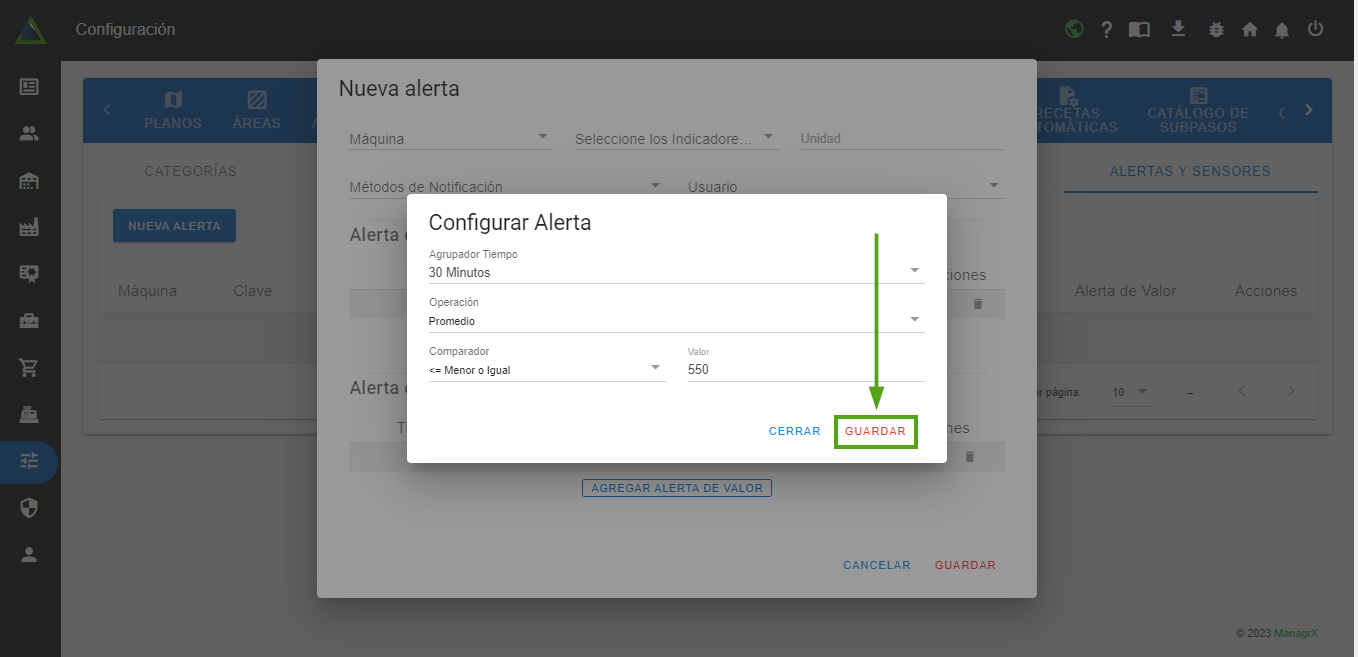The image size is (1358, 657).
Task: Open the shield security sidebar icon
Action: coord(29,508)
